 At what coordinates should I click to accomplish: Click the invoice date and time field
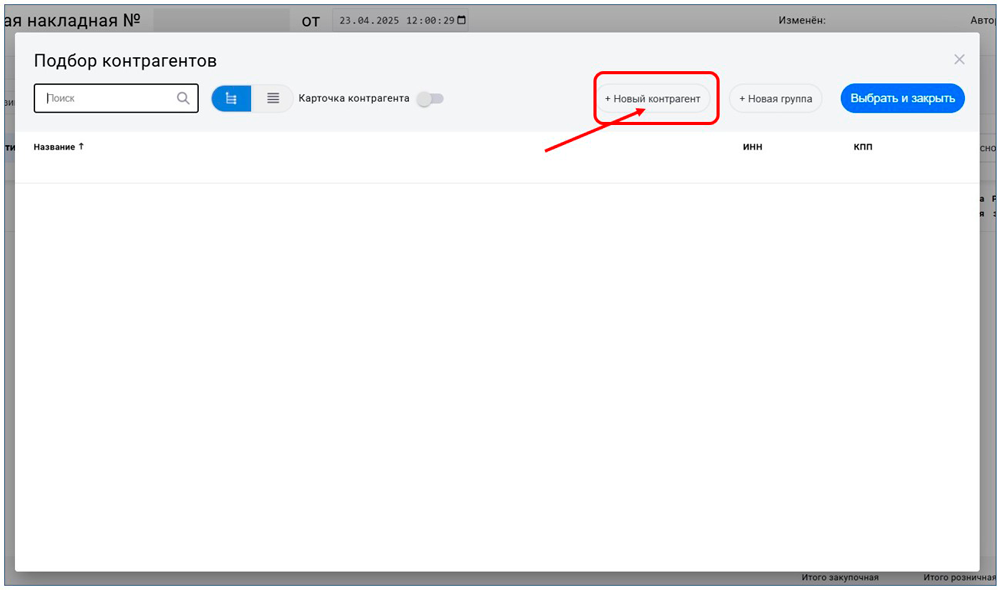pyautogui.click(x=395, y=20)
